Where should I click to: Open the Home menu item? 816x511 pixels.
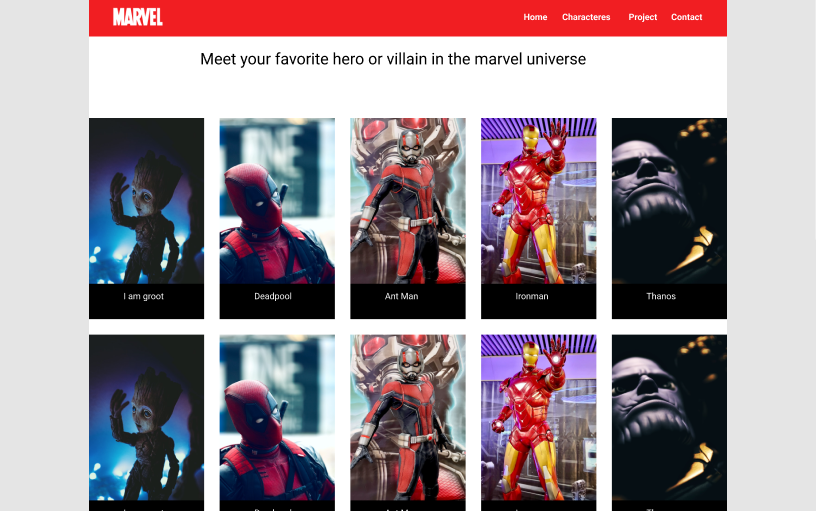coord(535,17)
